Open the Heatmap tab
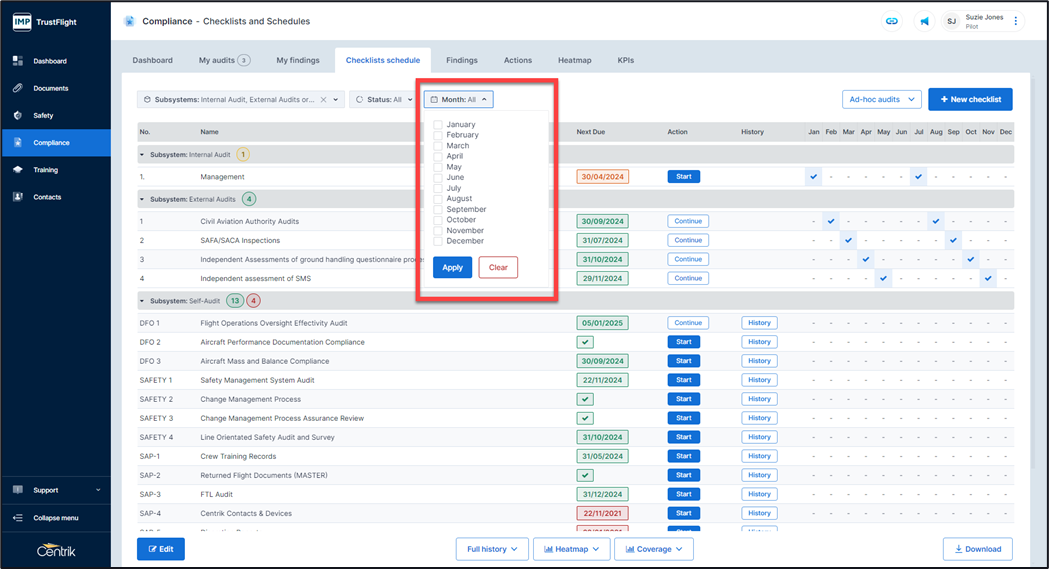 pyautogui.click(x=574, y=60)
